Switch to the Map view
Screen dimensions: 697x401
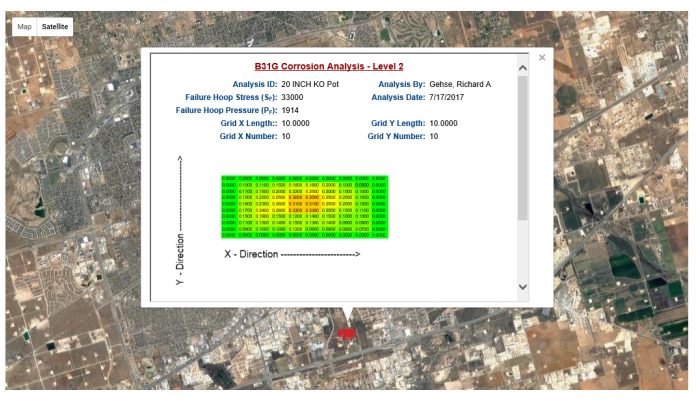coord(24,26)
